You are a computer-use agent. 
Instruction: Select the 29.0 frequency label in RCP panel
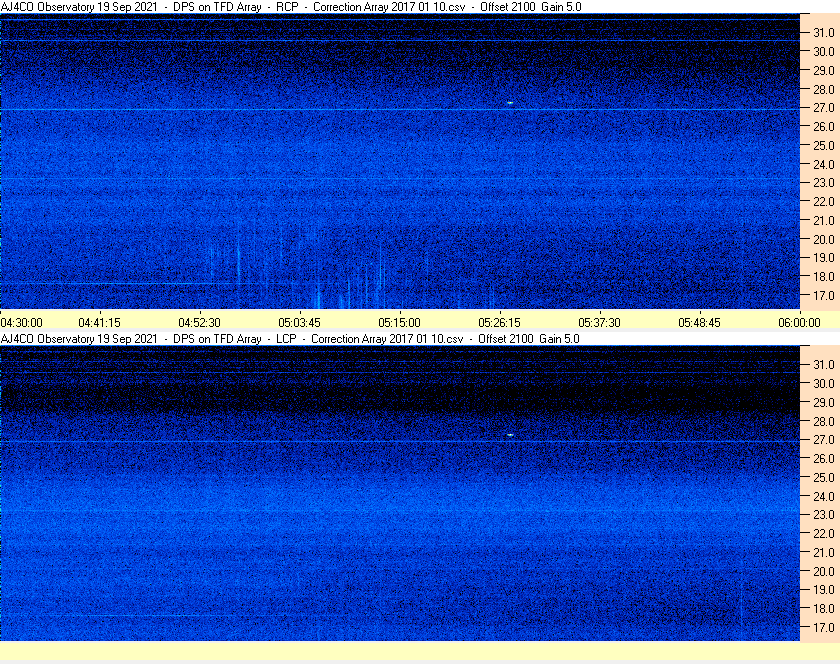(824, 70)
